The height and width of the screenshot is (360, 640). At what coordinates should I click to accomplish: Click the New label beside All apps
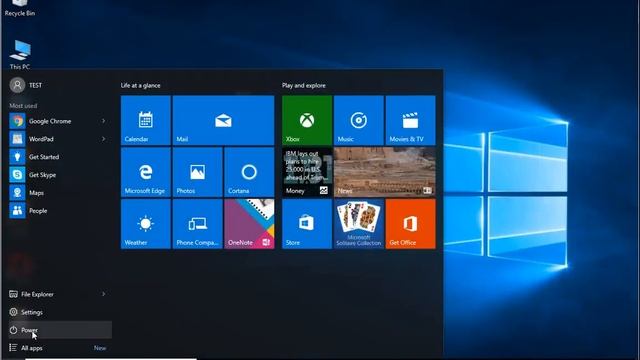pyautogui.click(x=100, y=348)
